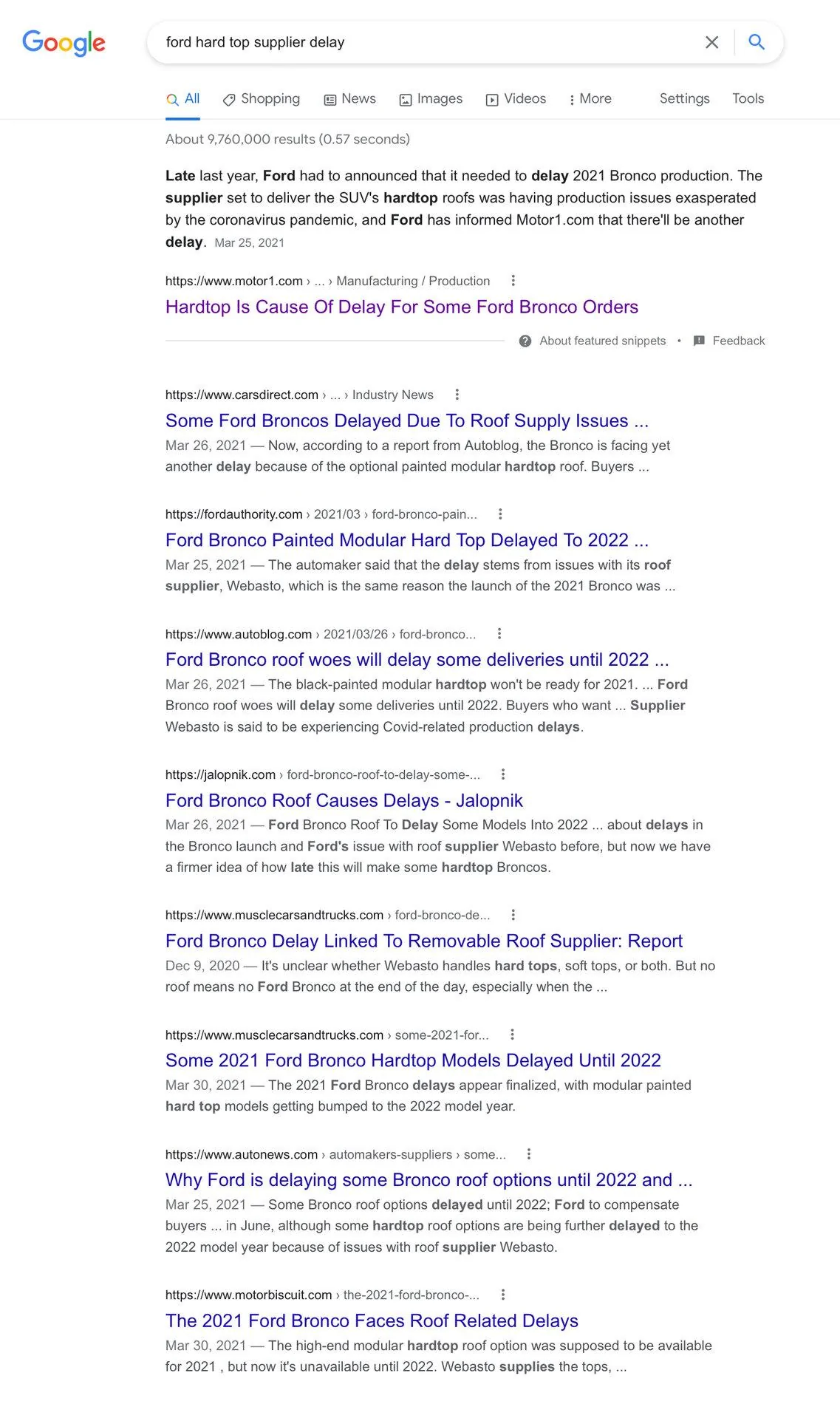Open three-dot menu for motor1.com result
Image resolution: width=840 pixels, height=1404 pixels.
[x=513, y=281]
